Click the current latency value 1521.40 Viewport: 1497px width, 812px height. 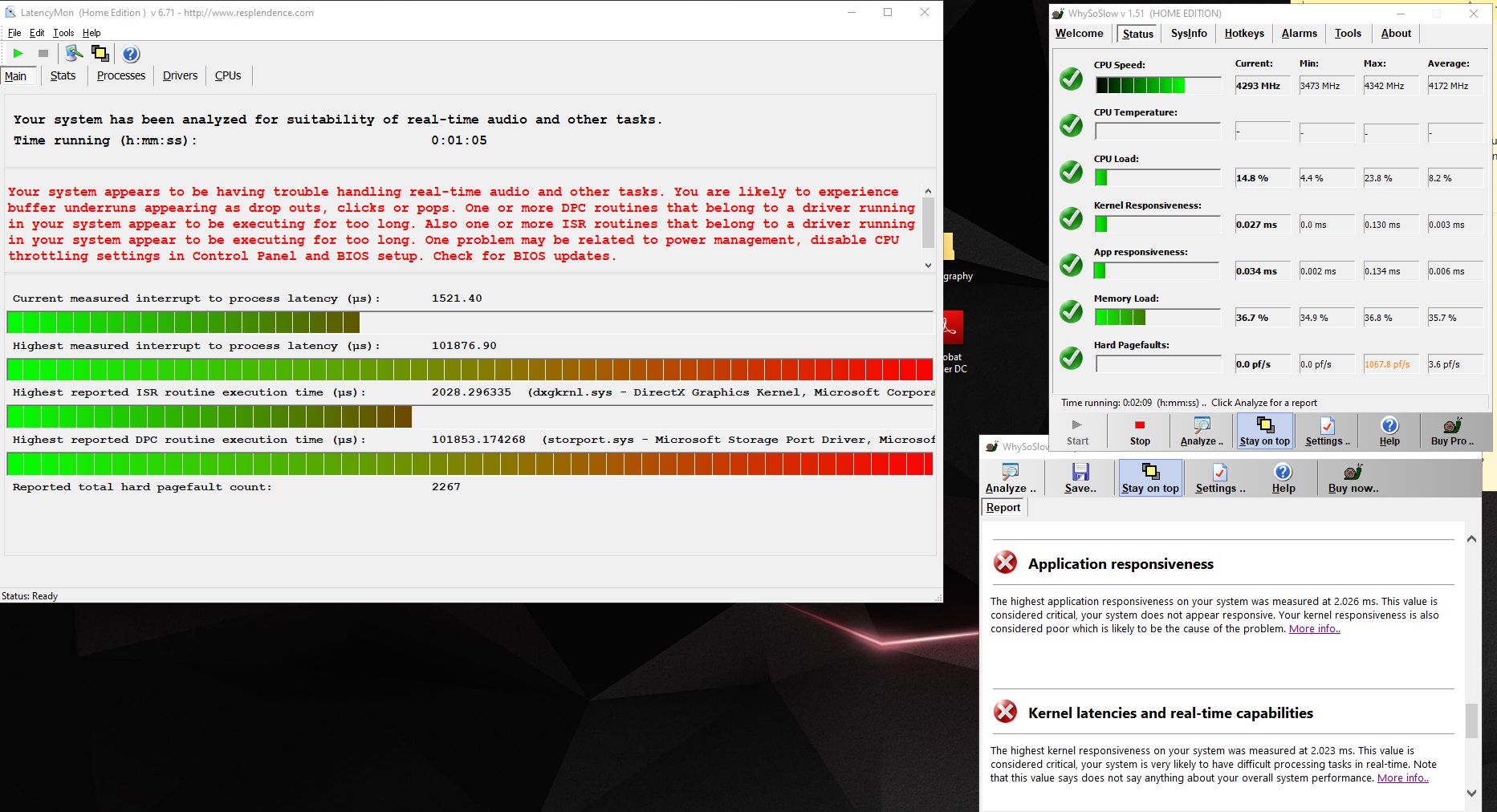pos(457,298)
